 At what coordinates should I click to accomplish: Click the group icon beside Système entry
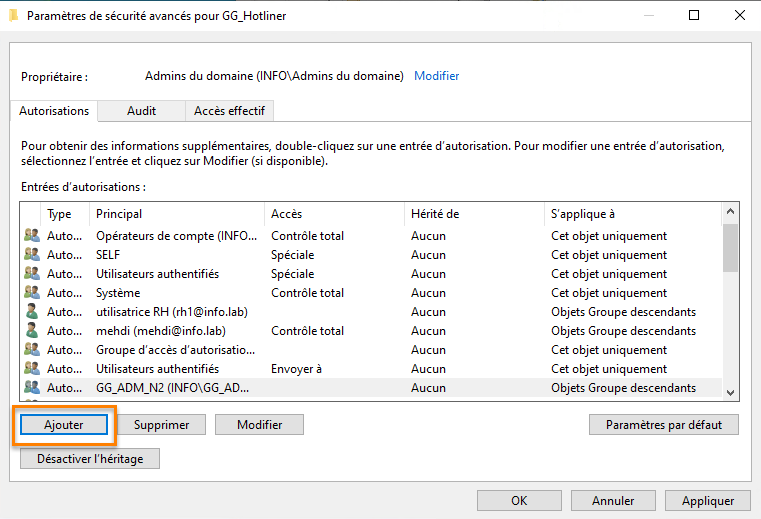point(32,293)
